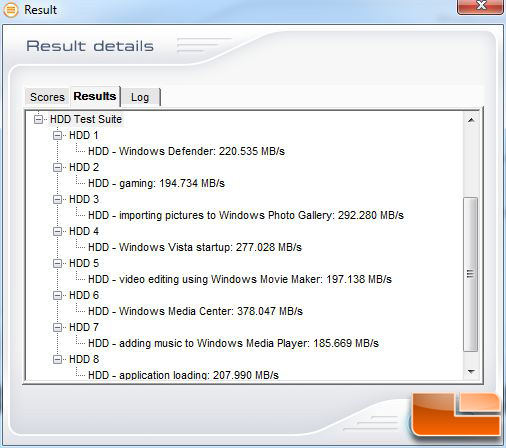This screenshot has height=448, width=506.
Task: Close the Result window
Action: [480, 6]
